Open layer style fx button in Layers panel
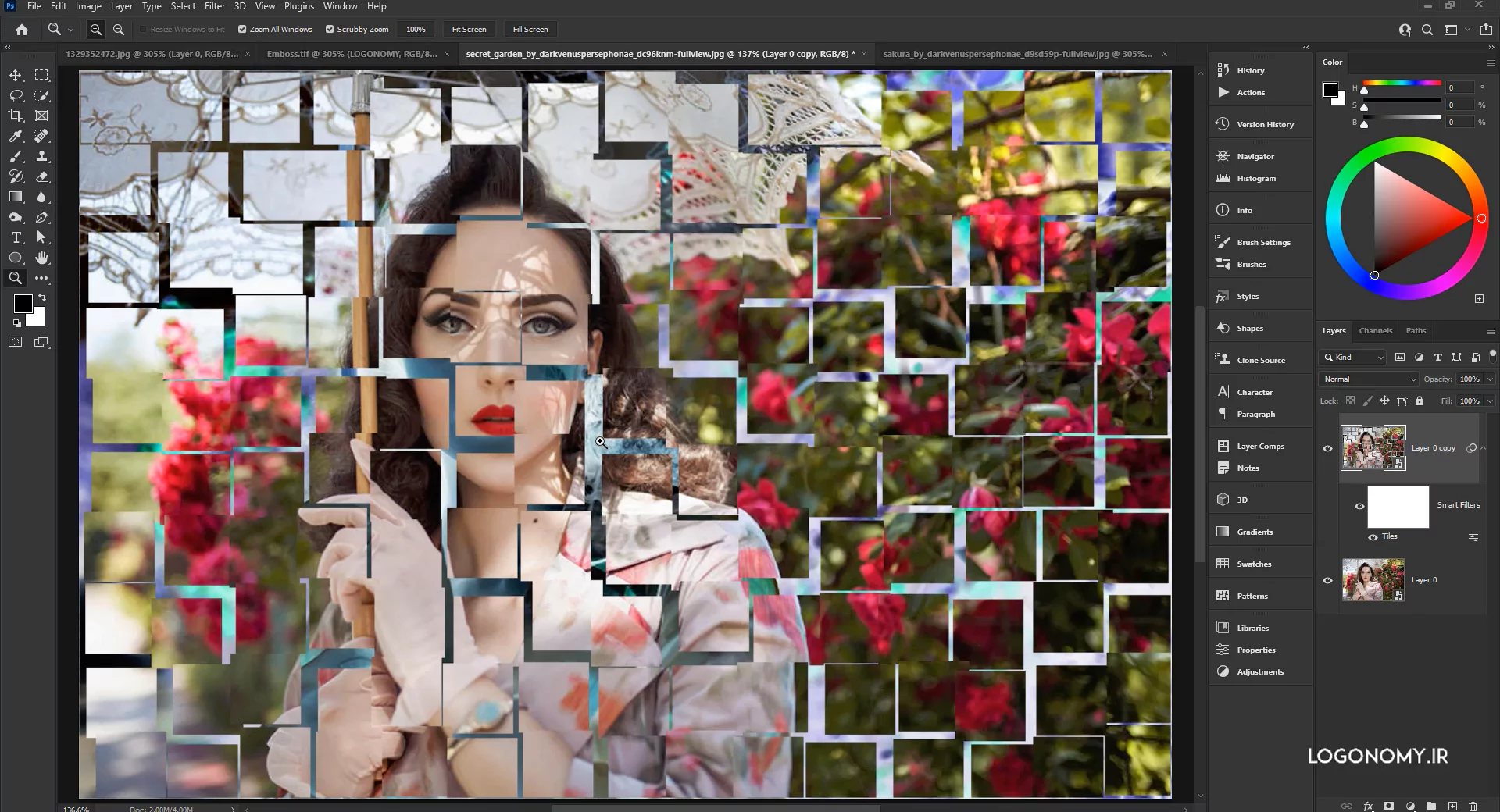 [x=1368, y=806]
